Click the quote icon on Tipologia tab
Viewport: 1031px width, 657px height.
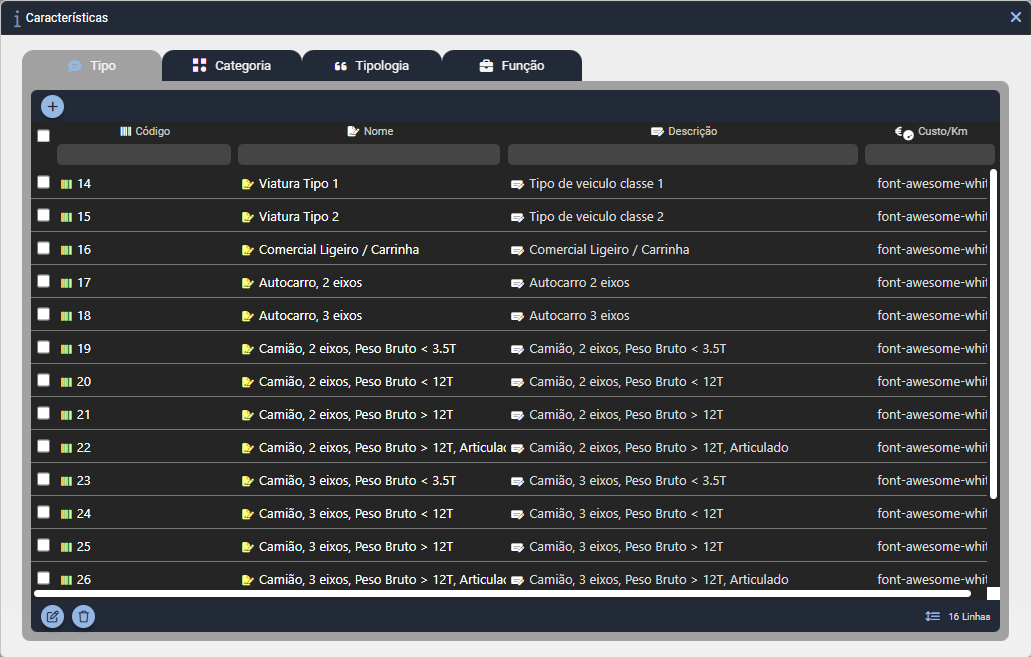click(341, 66)
